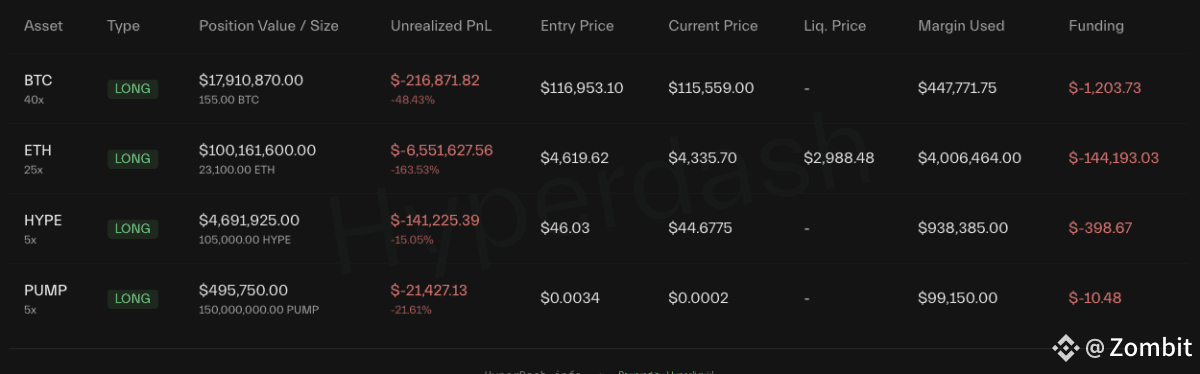Click the Margin Used column header
This screenshot has width=1200, height=374.
(961, 26)
